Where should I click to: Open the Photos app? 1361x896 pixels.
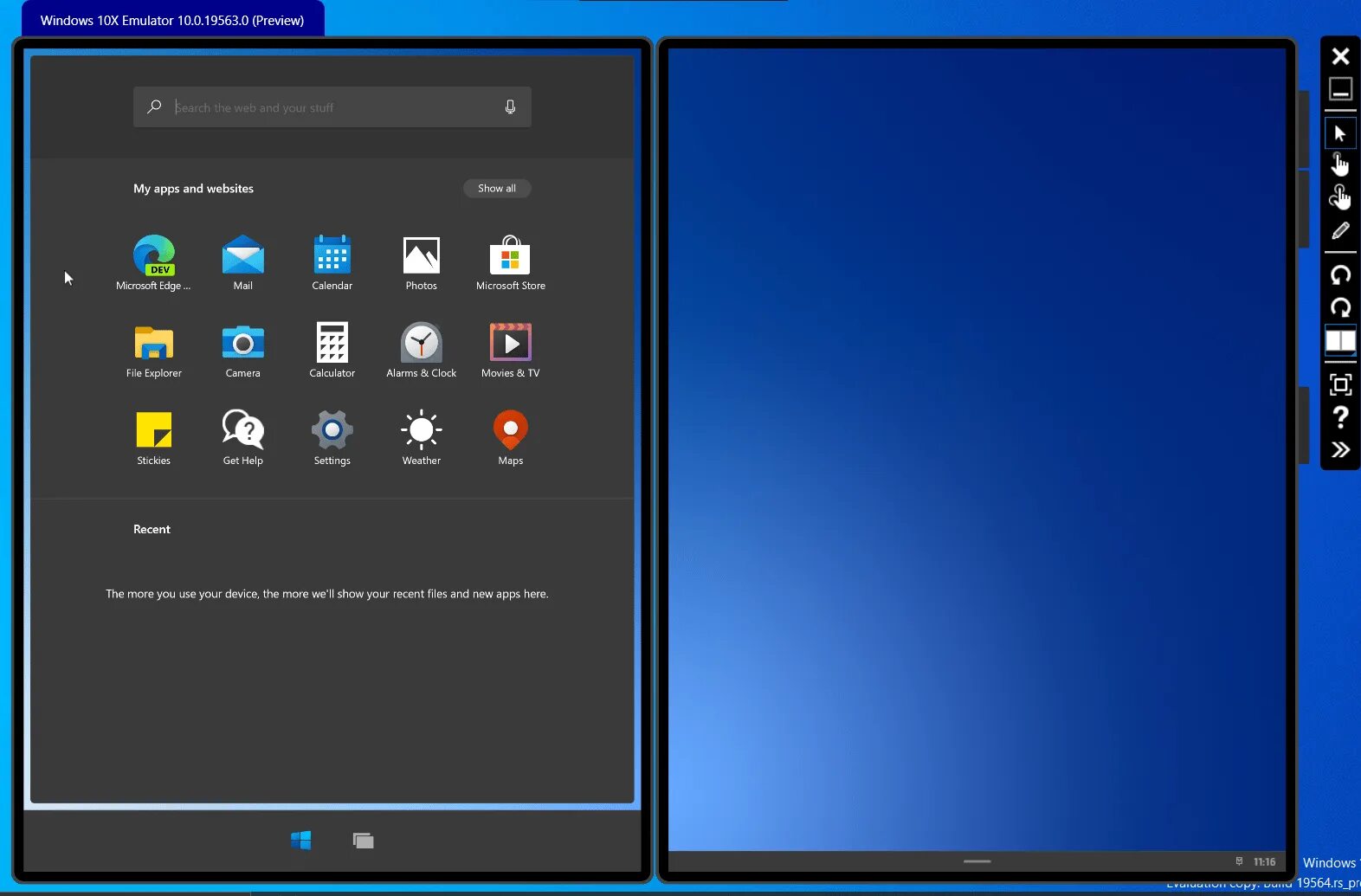422,262
